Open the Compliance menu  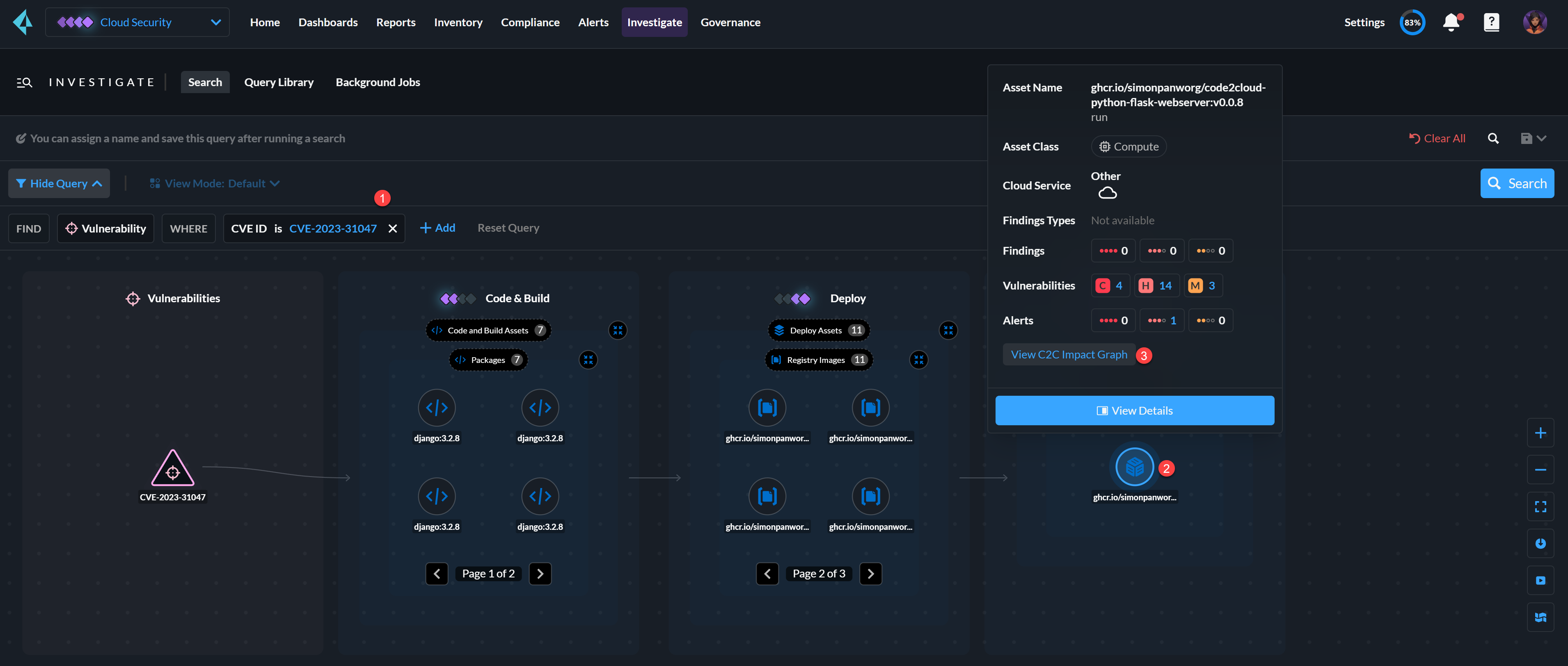[529, 23]
